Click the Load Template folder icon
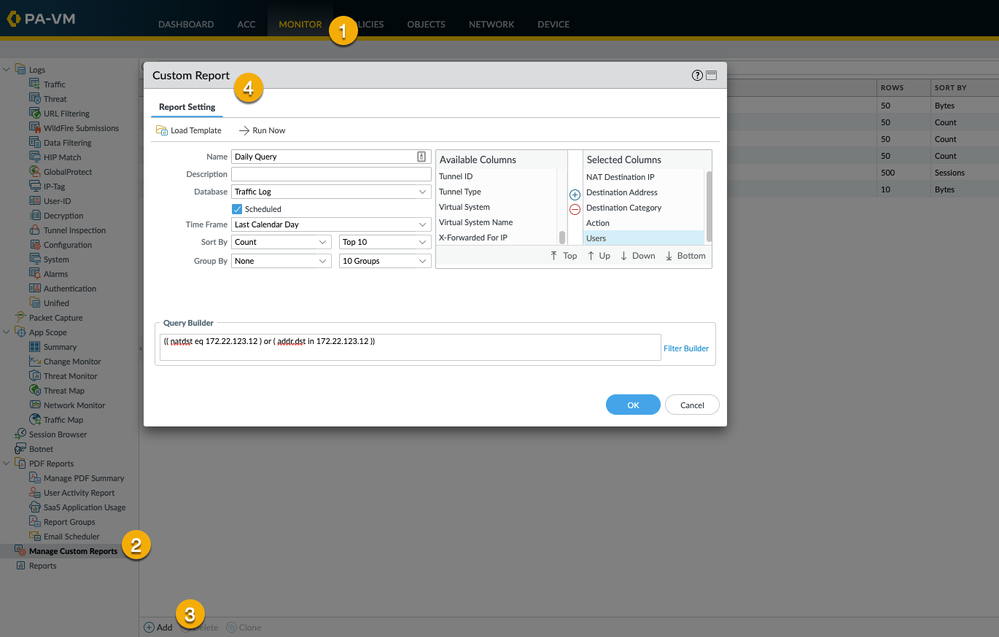999x637 pixels. pyautogui.click(x=162, y=131)
